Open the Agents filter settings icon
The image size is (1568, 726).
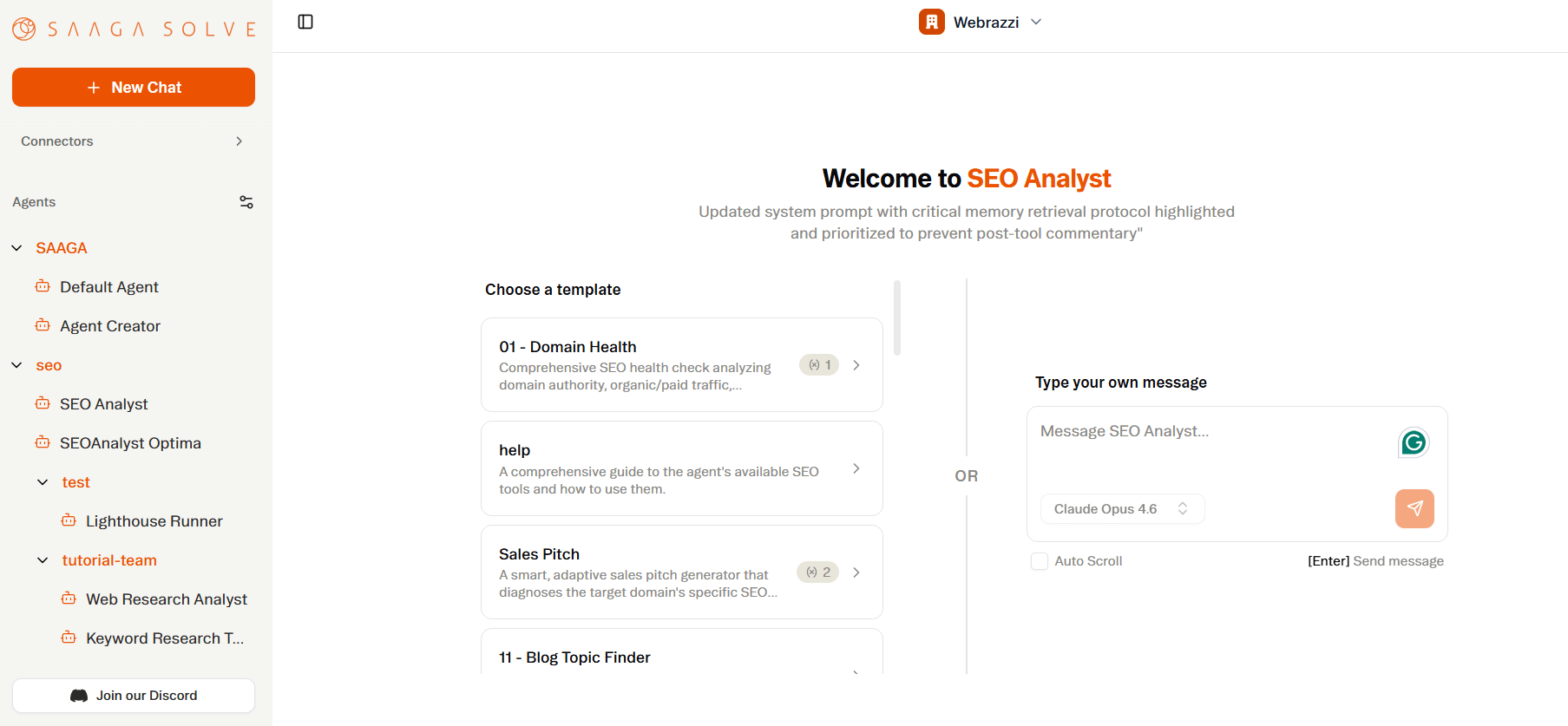point(246,202)
